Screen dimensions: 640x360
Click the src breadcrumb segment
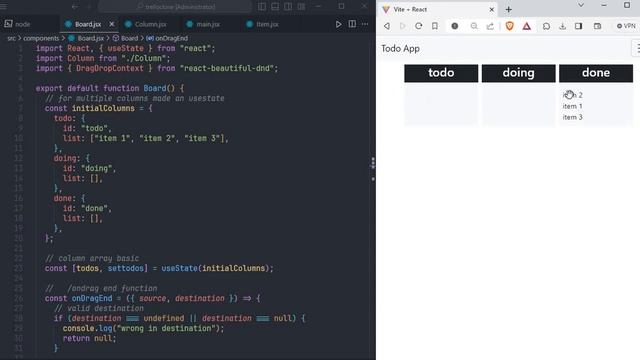pos(11,38)
